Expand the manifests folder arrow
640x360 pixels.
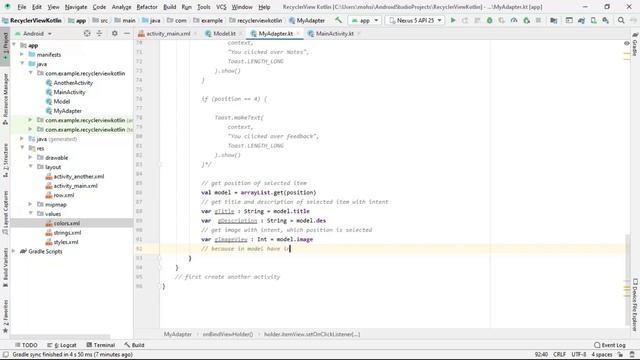coord(22,54)
